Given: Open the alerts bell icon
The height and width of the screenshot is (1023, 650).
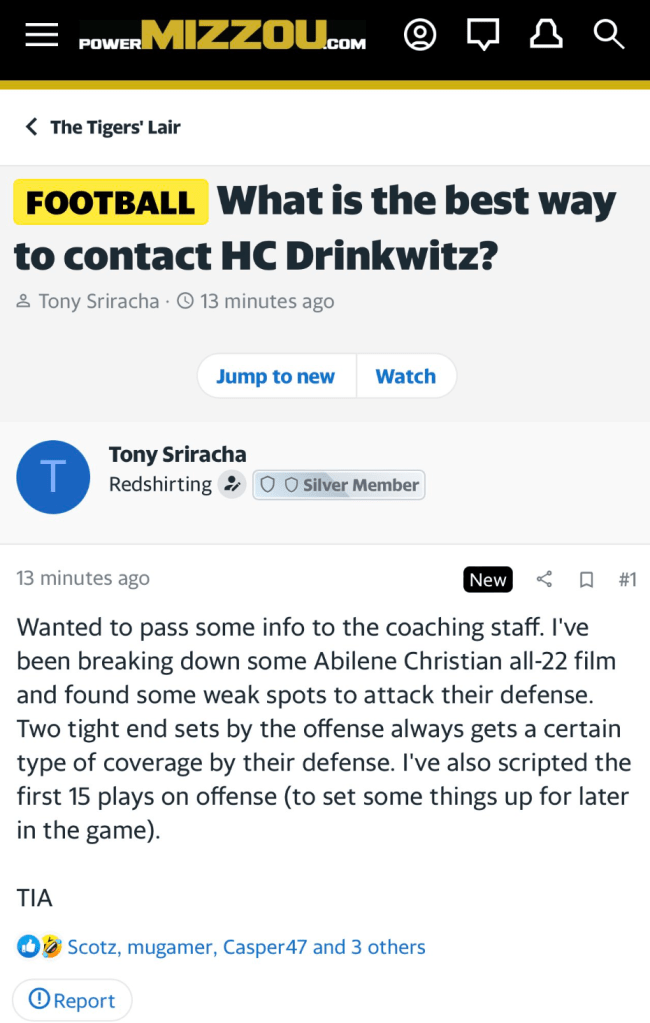Looking at the screenshot, I should point(546,36).
